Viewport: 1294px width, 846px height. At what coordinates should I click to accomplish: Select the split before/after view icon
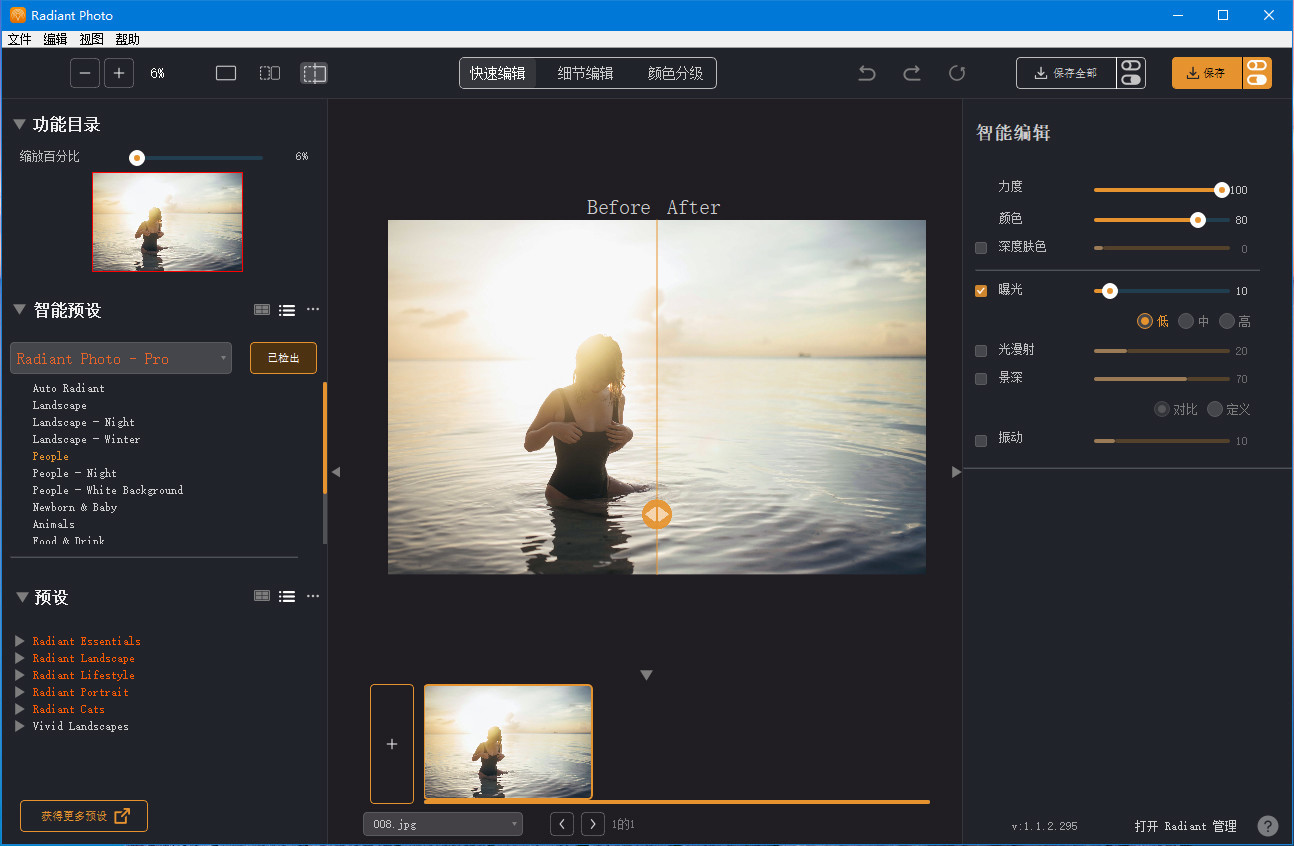[314, 72]
